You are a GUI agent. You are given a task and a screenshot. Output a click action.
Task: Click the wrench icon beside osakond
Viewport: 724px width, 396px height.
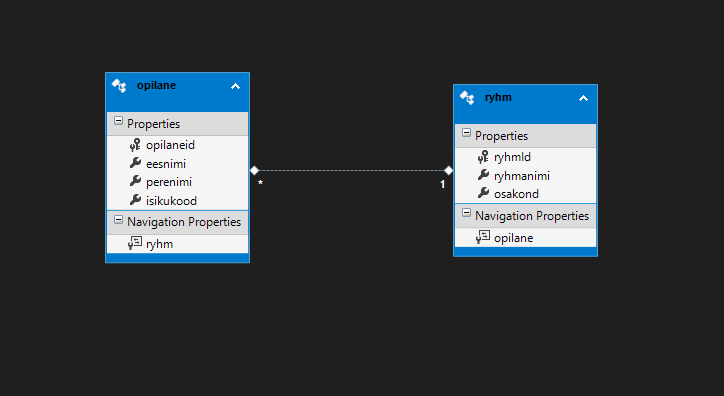(483, 193)
